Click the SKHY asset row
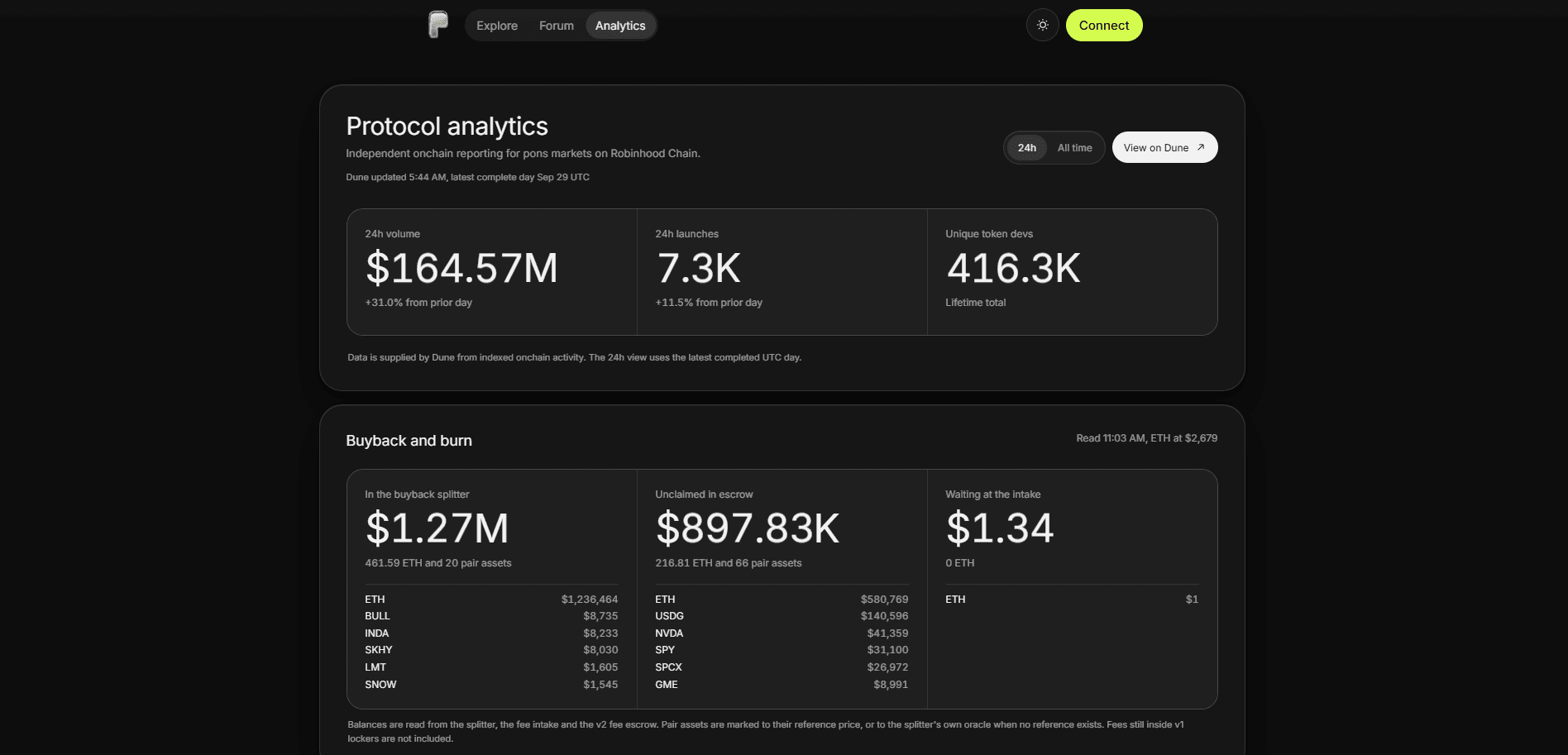This screenshot has height=755, width=1568. [x=491, y=650]
